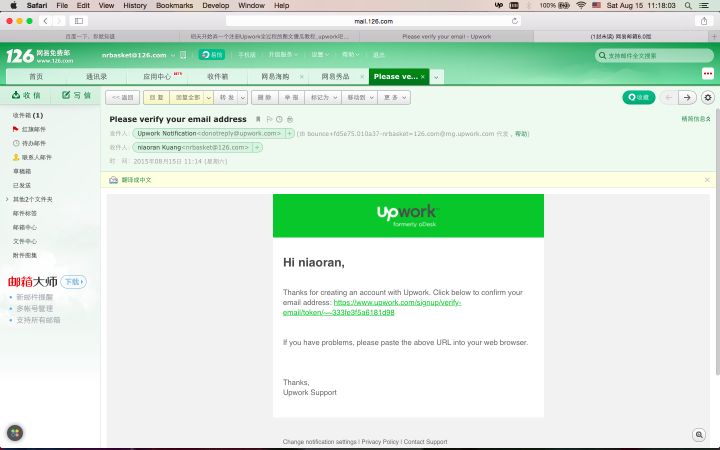Click the mobile phone icon next to account
The height and width of the screenshot is (450, 720).
[x=183, y=55]
